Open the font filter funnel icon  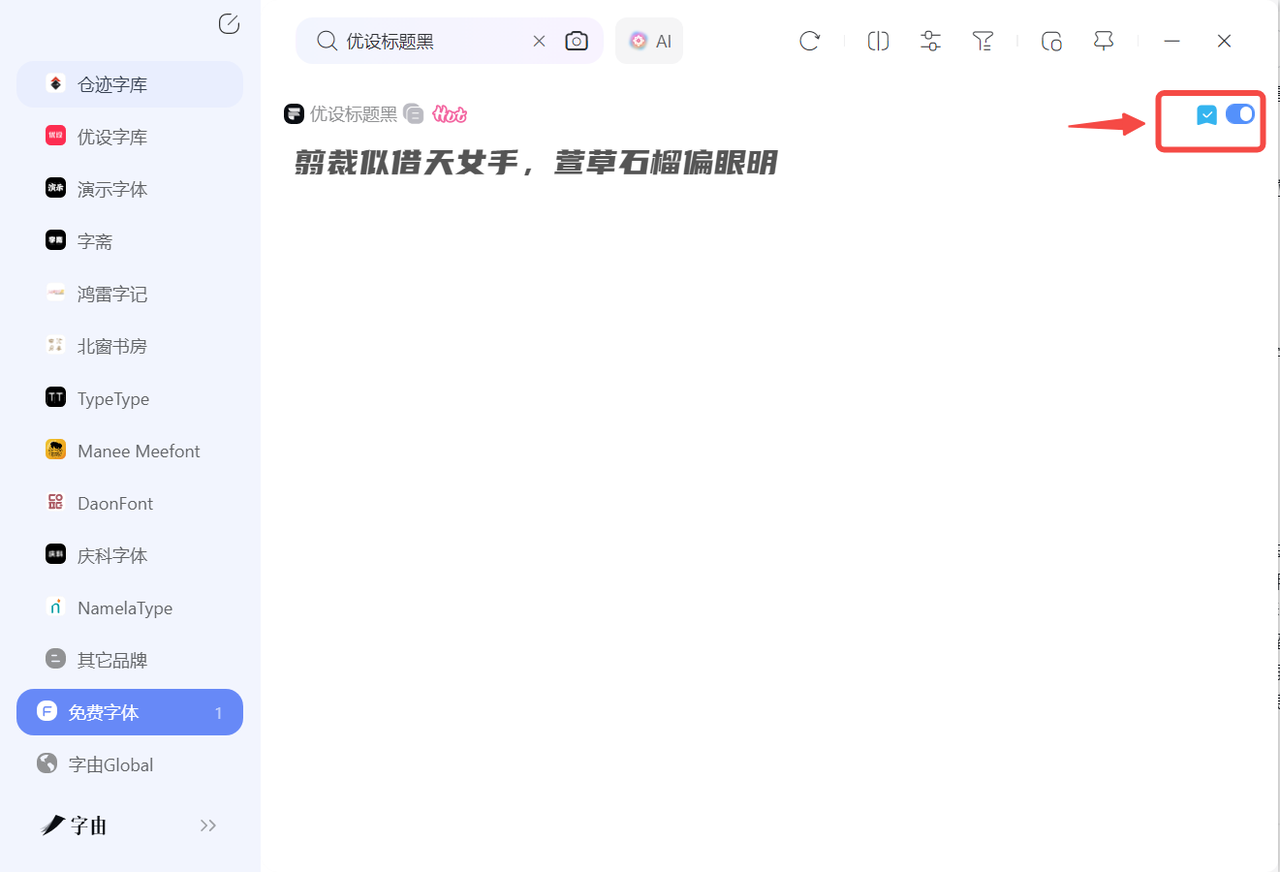click(983, 41)
